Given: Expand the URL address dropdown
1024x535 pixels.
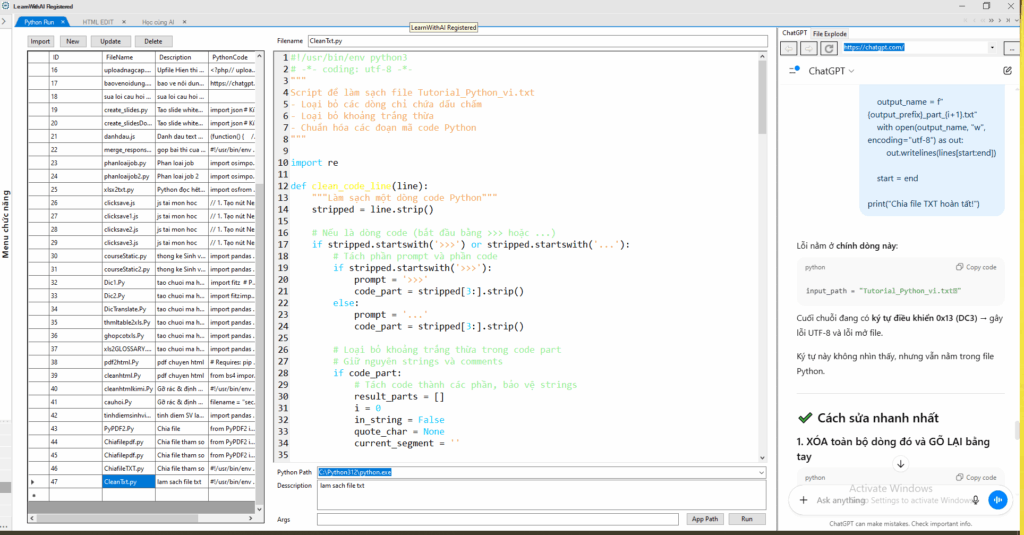Looking at the screenshot, I should point(992,47).
